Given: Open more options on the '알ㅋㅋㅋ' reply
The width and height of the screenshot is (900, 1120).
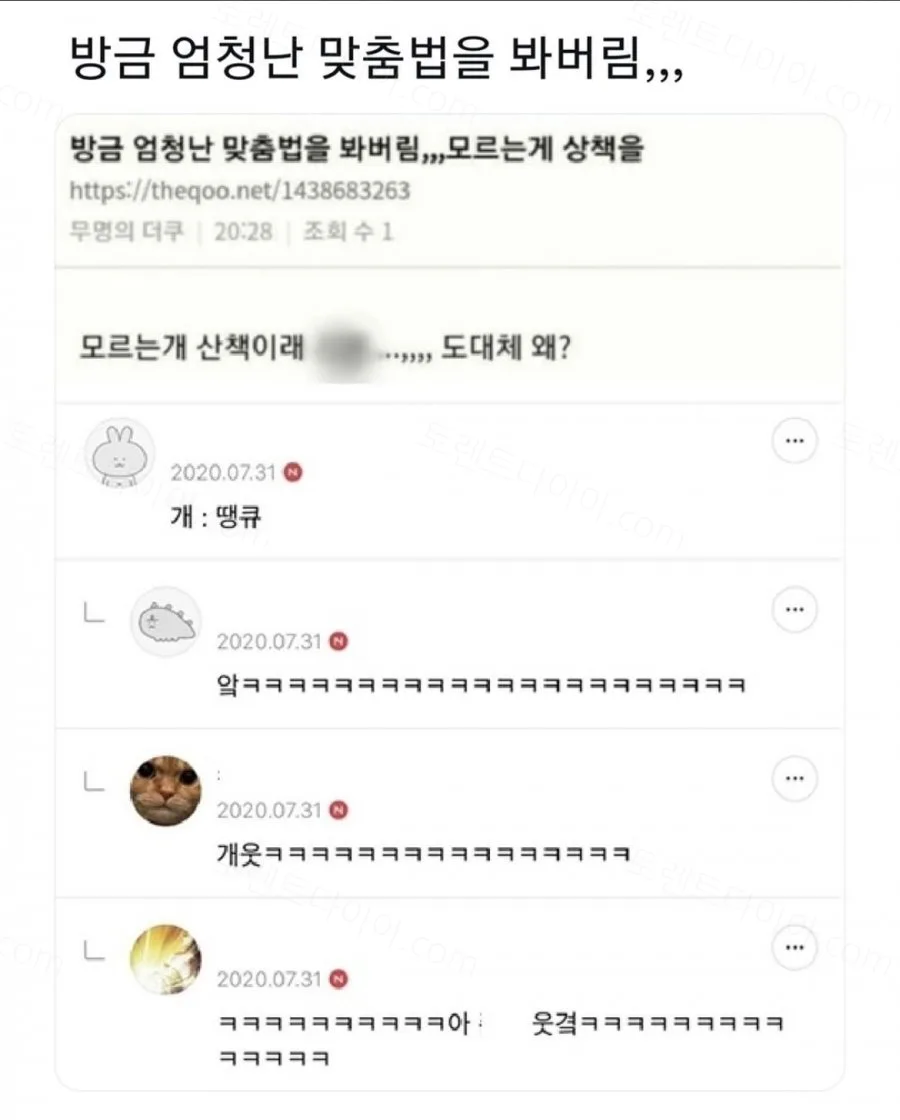Looking at the screenshot, I should click(x=794, y=609).
